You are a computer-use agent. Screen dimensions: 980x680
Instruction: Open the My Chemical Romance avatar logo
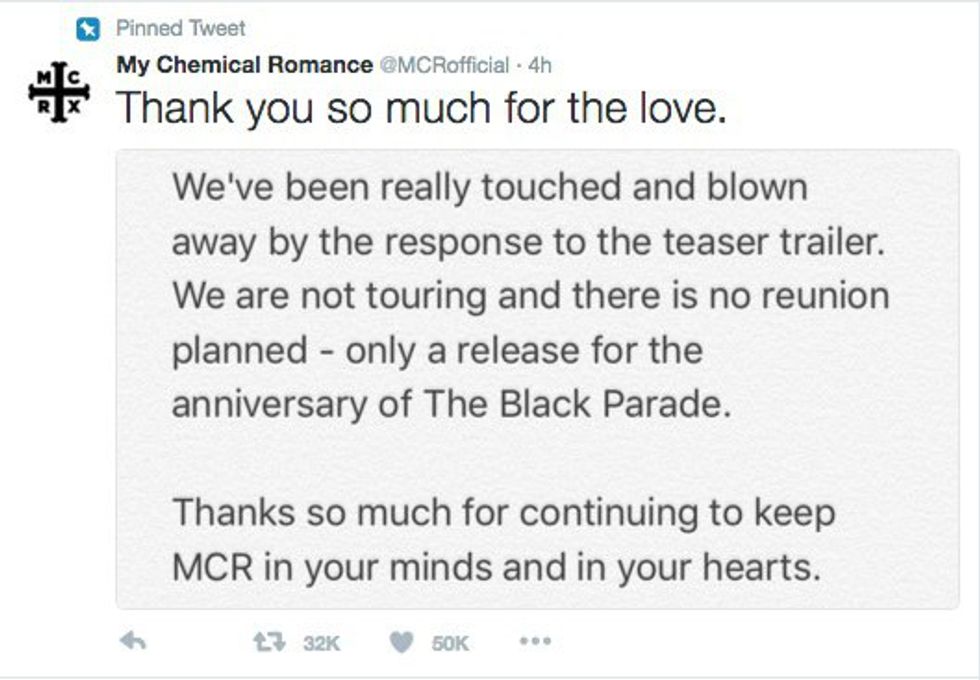[x=59, y=91]
